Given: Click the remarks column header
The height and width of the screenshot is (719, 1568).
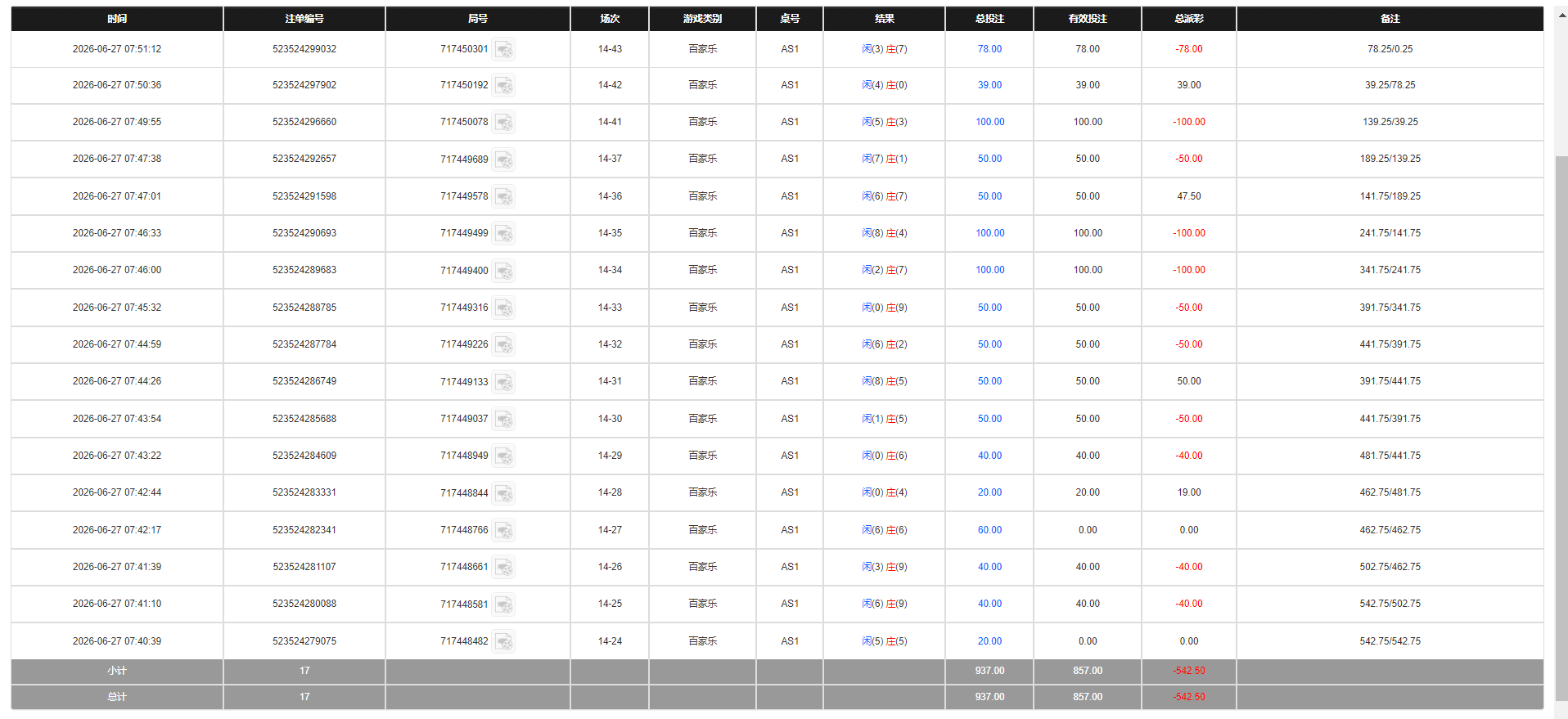Looking at the screenshot, I should coord(1390,19).
